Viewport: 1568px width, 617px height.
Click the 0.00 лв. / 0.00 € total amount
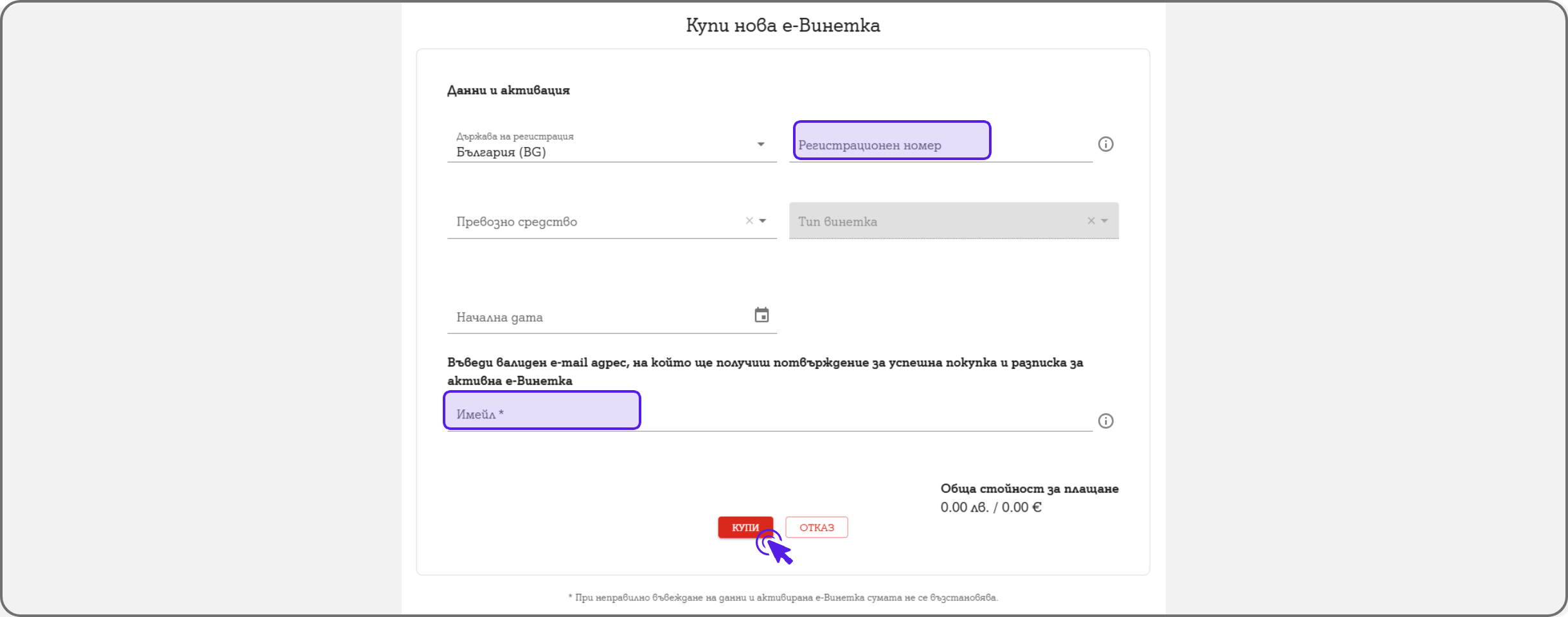[x=990, y=508]
